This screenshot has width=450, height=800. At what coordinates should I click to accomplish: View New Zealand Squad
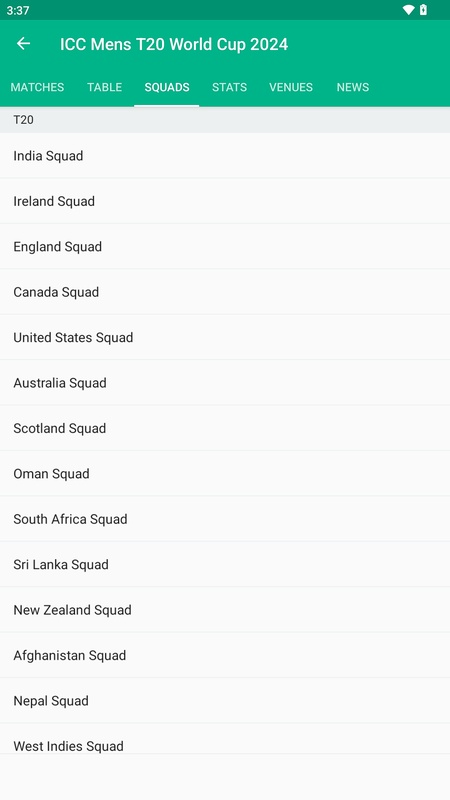(225, 610)
